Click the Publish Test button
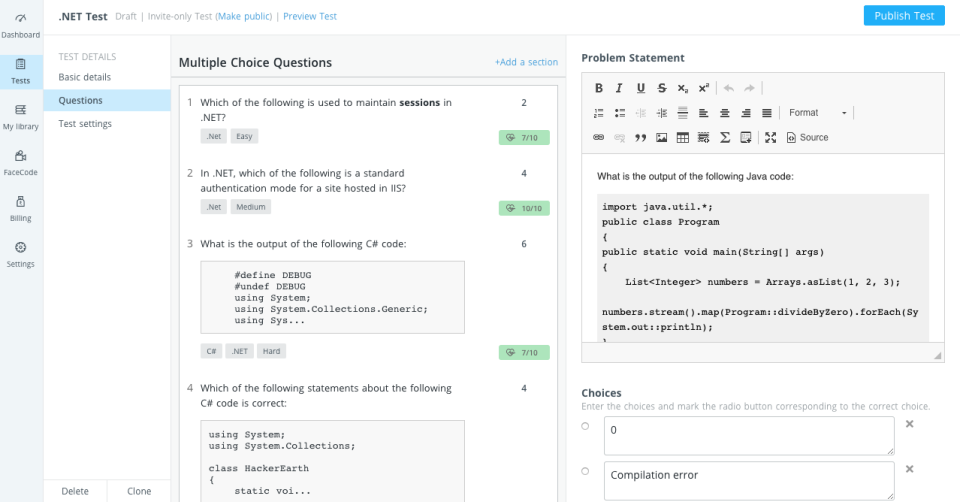The width and height of the screenshot is (960, 502). 904,16
